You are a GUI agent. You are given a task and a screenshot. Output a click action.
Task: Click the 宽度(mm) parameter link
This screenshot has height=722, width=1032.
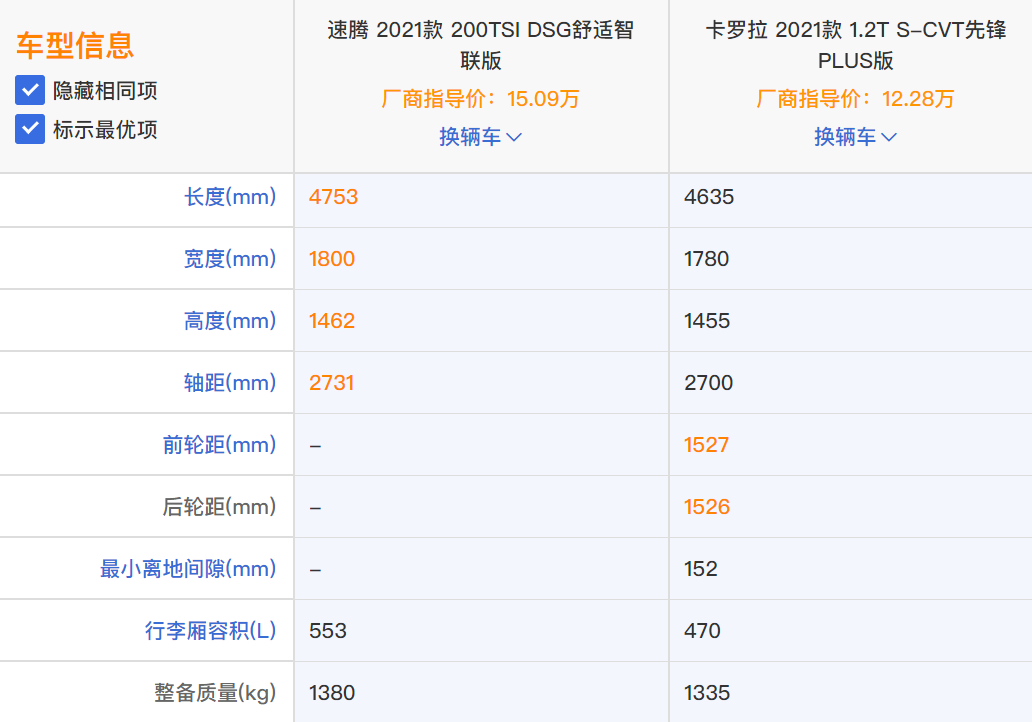click(230, 259)
